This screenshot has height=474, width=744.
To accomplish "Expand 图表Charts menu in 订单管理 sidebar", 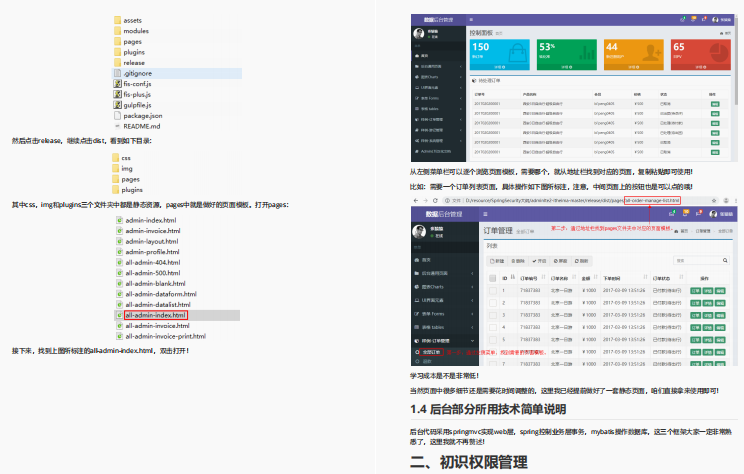I will [445, 287].
